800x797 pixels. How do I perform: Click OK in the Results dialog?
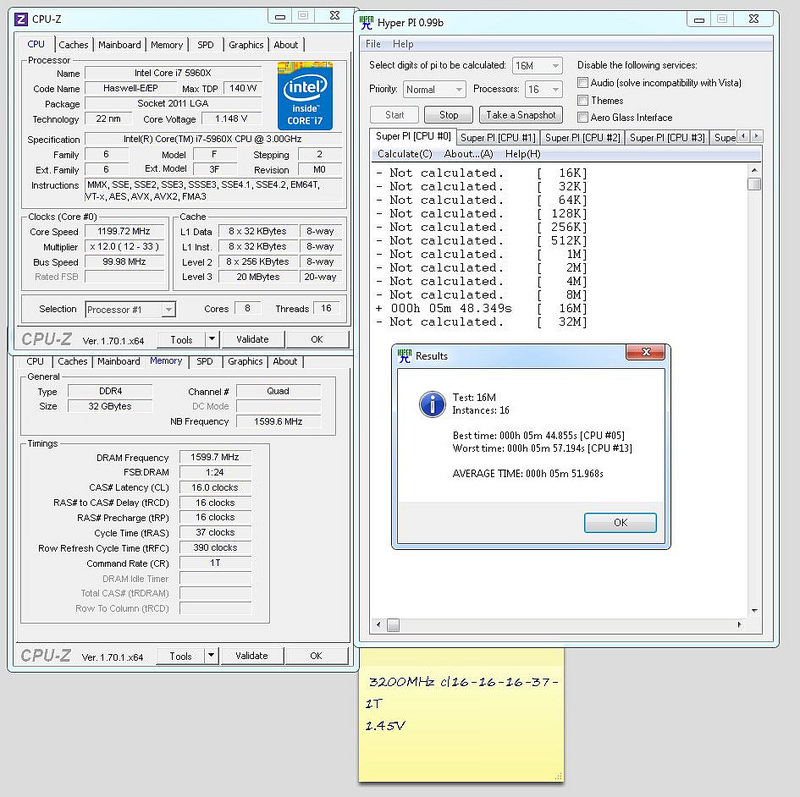click(x=620, y=522)
